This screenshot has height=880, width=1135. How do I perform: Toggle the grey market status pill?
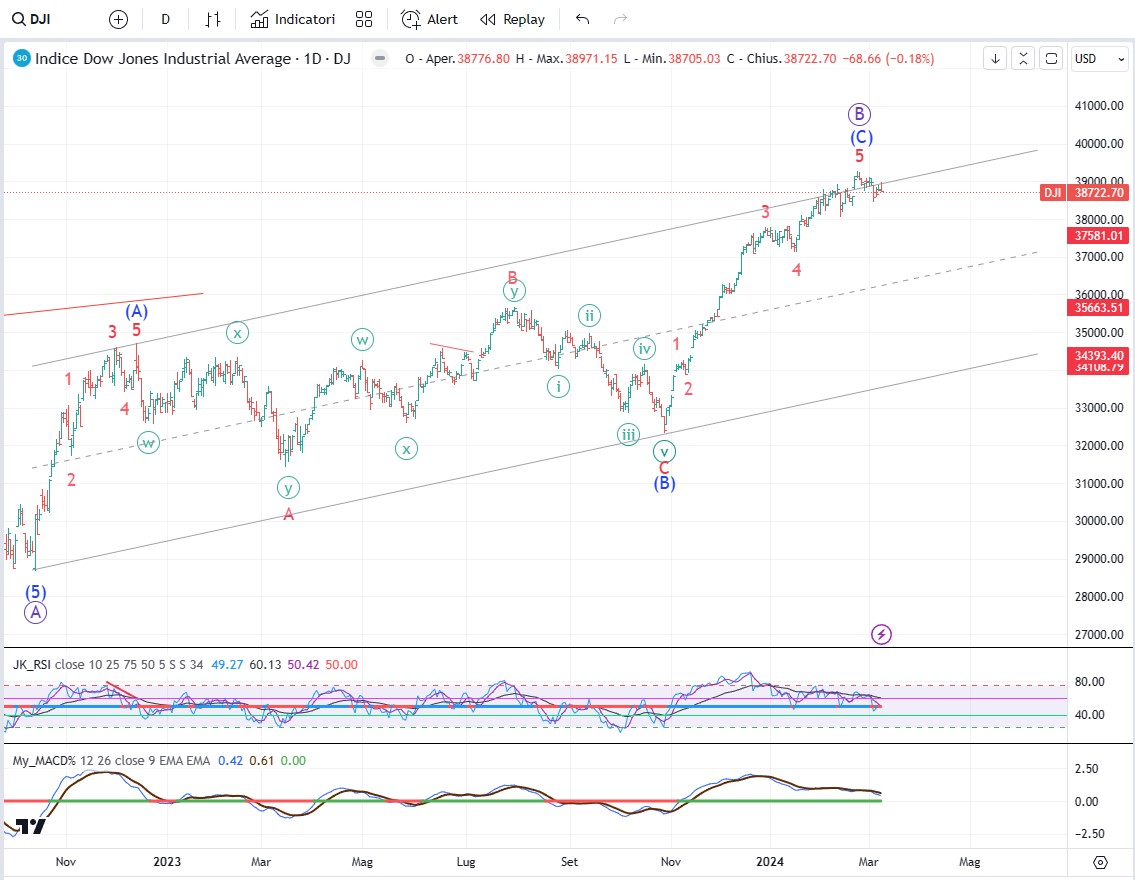tap(379, 59)
